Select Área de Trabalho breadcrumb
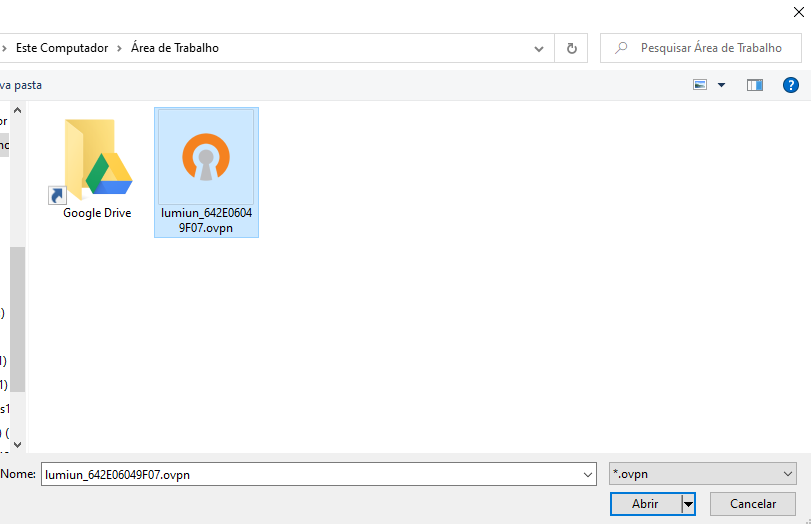 [x=175, y=48]
